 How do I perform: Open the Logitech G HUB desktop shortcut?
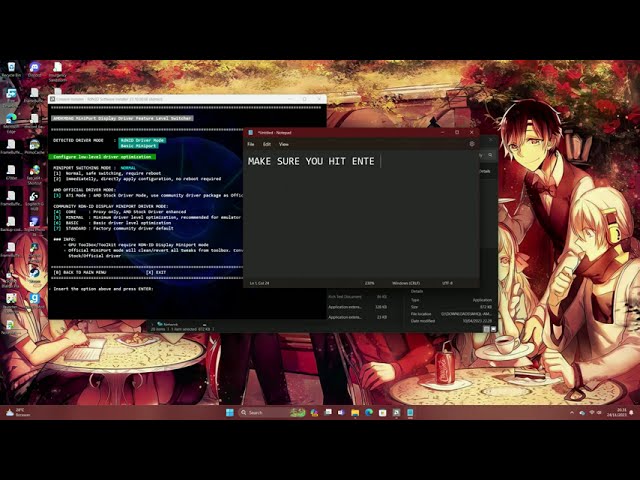point(34,200)
